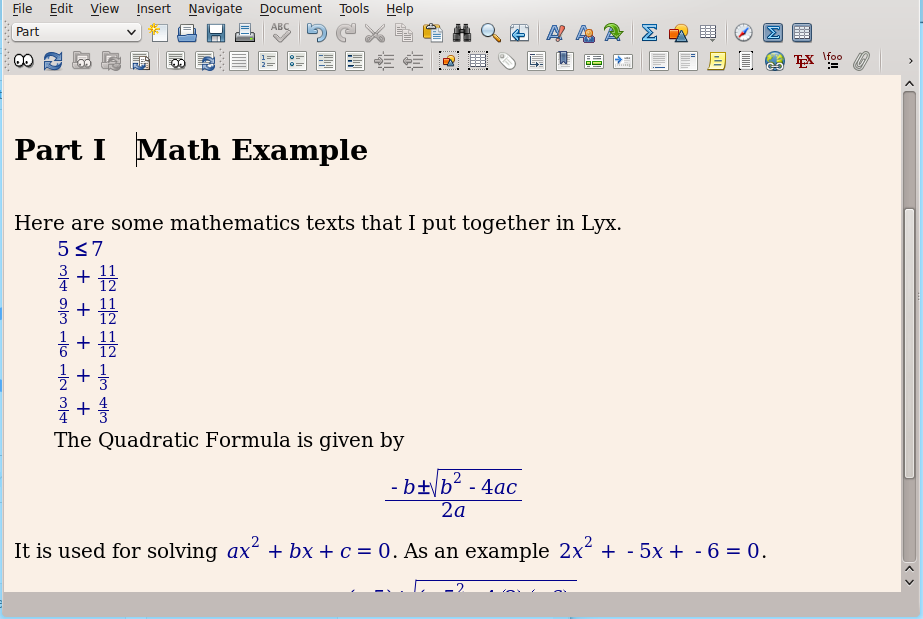The height and width of the screenshot is (619, 923).
Task: Open the insert table grid dropdown
Action: (x=708, y=32)
